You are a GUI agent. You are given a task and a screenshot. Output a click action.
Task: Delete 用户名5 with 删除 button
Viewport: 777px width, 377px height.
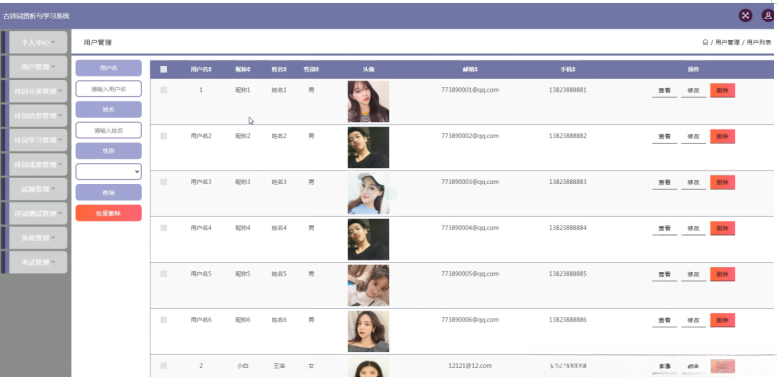[x=722, y=274]
